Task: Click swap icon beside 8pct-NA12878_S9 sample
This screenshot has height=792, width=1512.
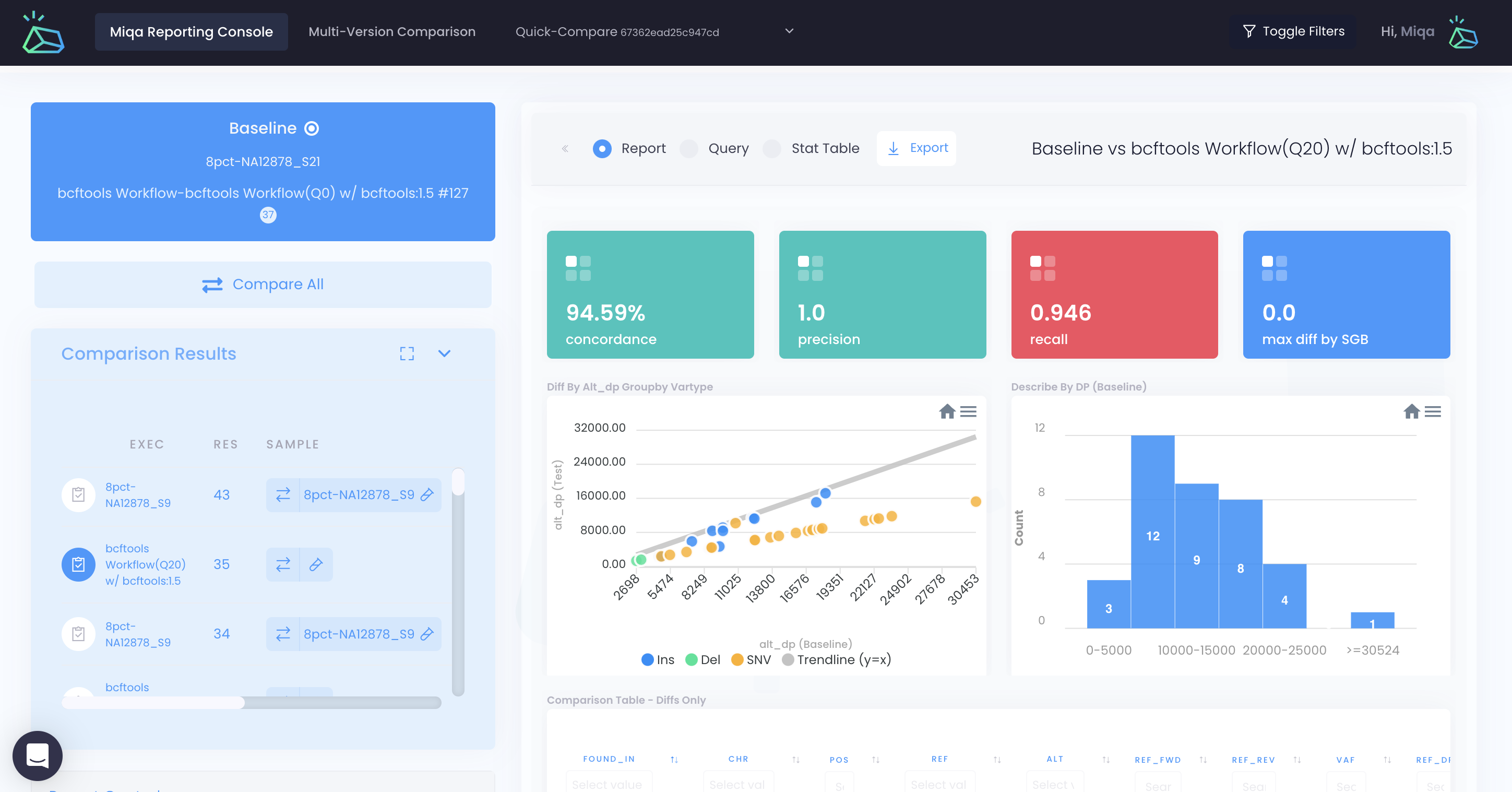Action: point(283,495)
